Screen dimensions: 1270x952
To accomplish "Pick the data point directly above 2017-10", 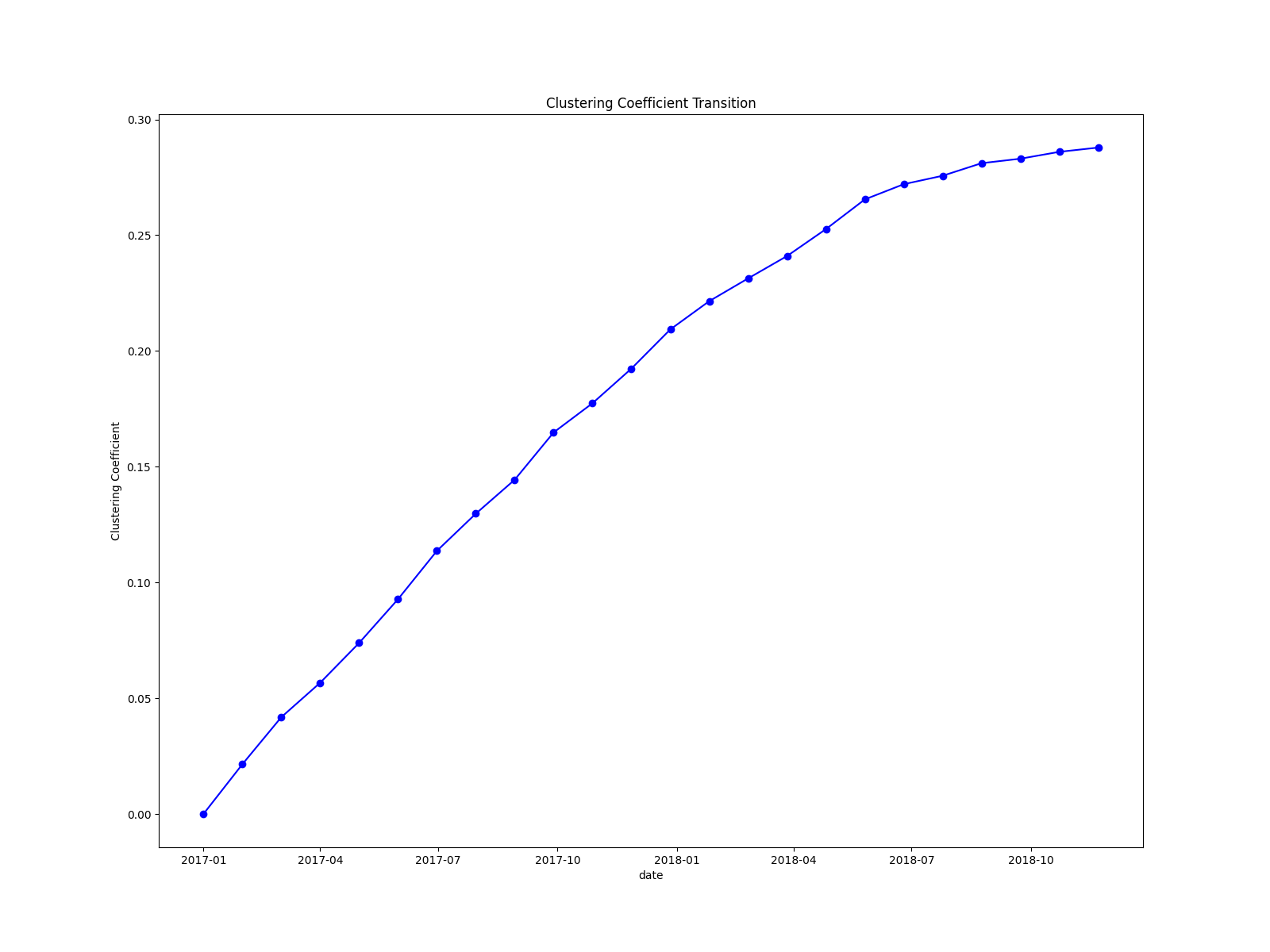I will pyautogui.click(x=553, y=432).
